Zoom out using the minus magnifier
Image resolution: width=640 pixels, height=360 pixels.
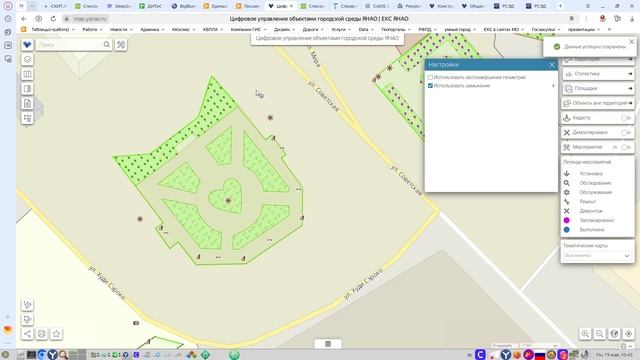[600, 334]
